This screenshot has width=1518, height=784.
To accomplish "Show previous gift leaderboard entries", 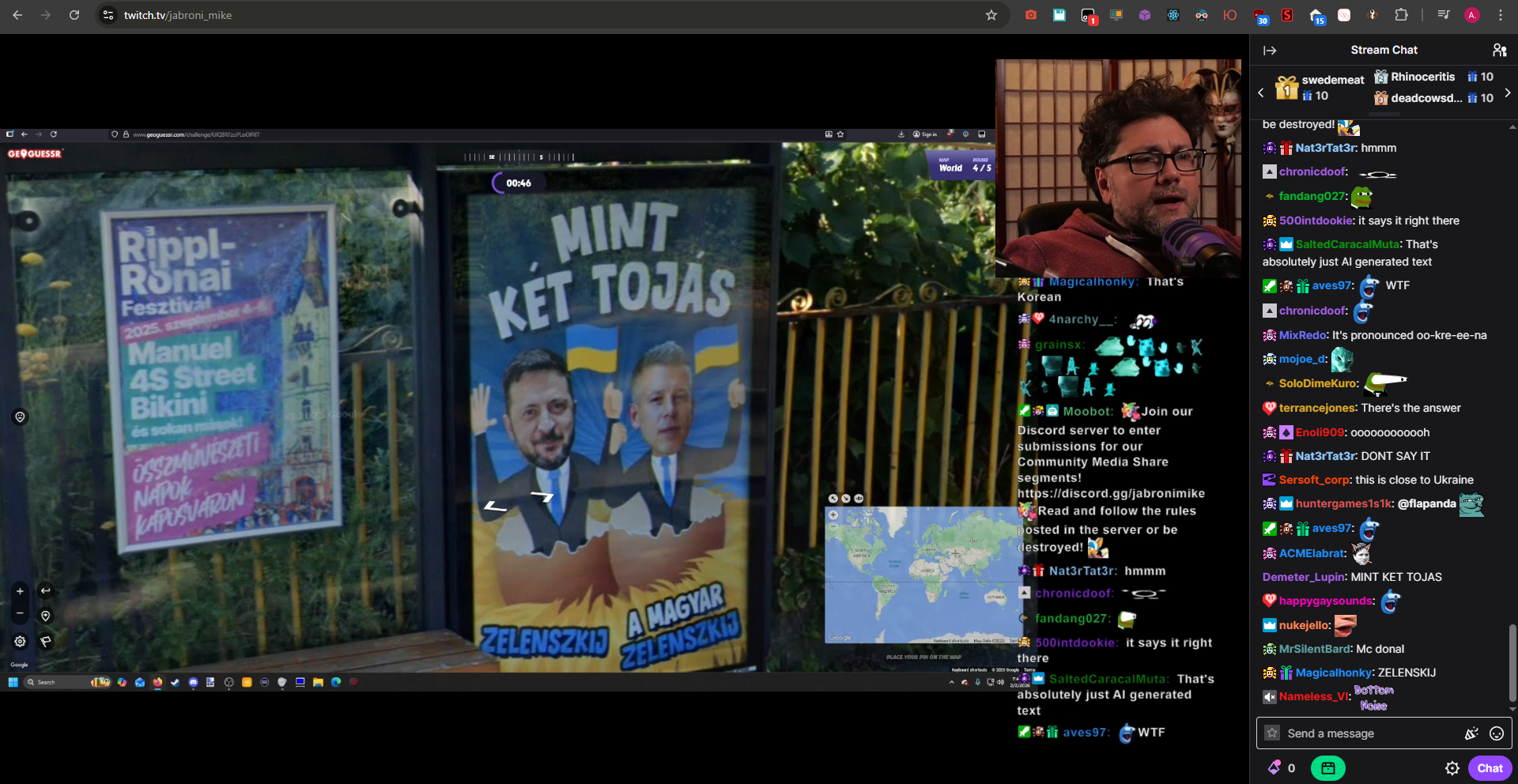I will [x=1261, y=92].
